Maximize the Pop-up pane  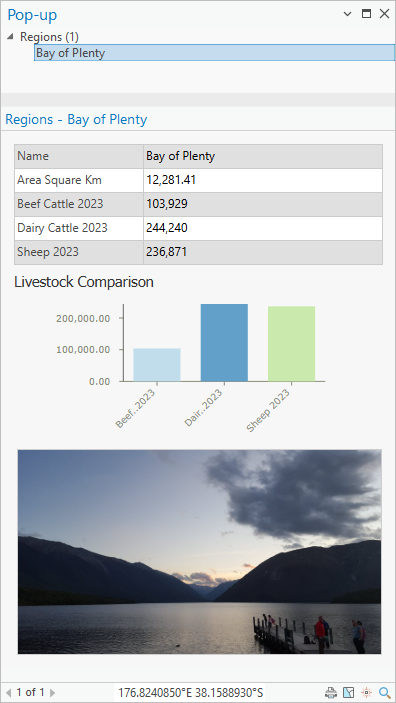pyautogui.click(x=366, y=14)
